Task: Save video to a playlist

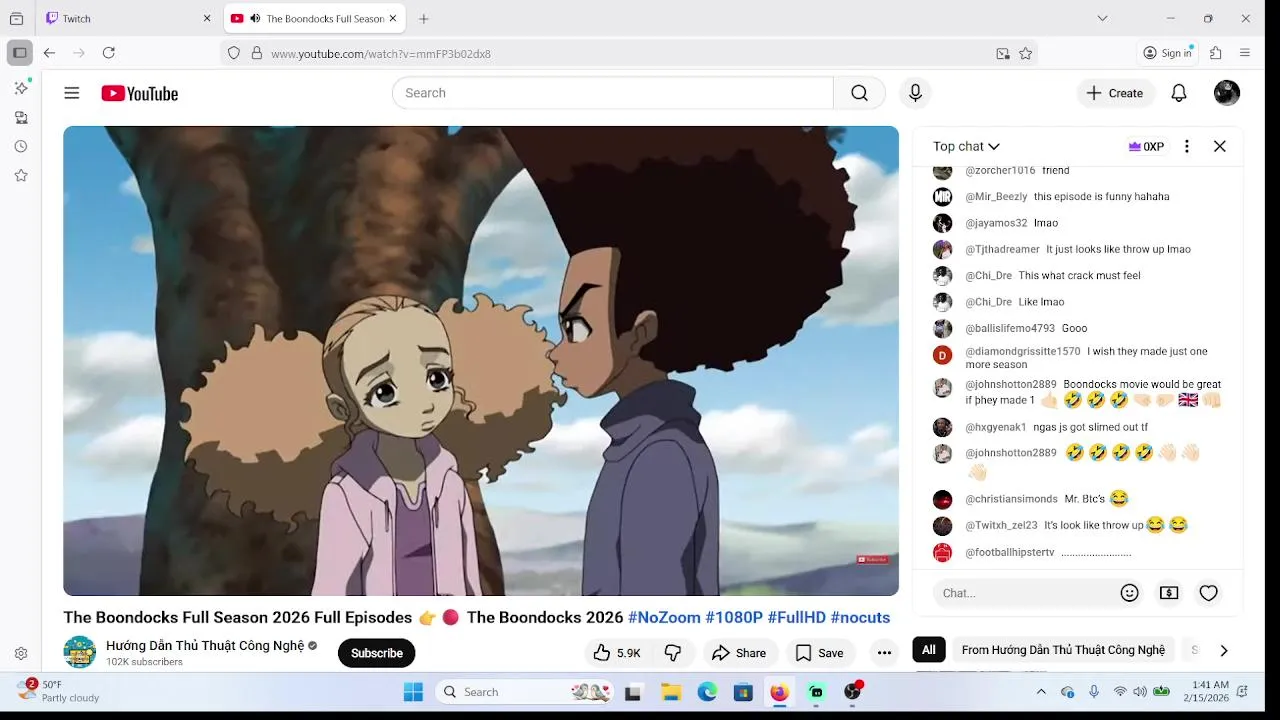Action: click(819, 653)
